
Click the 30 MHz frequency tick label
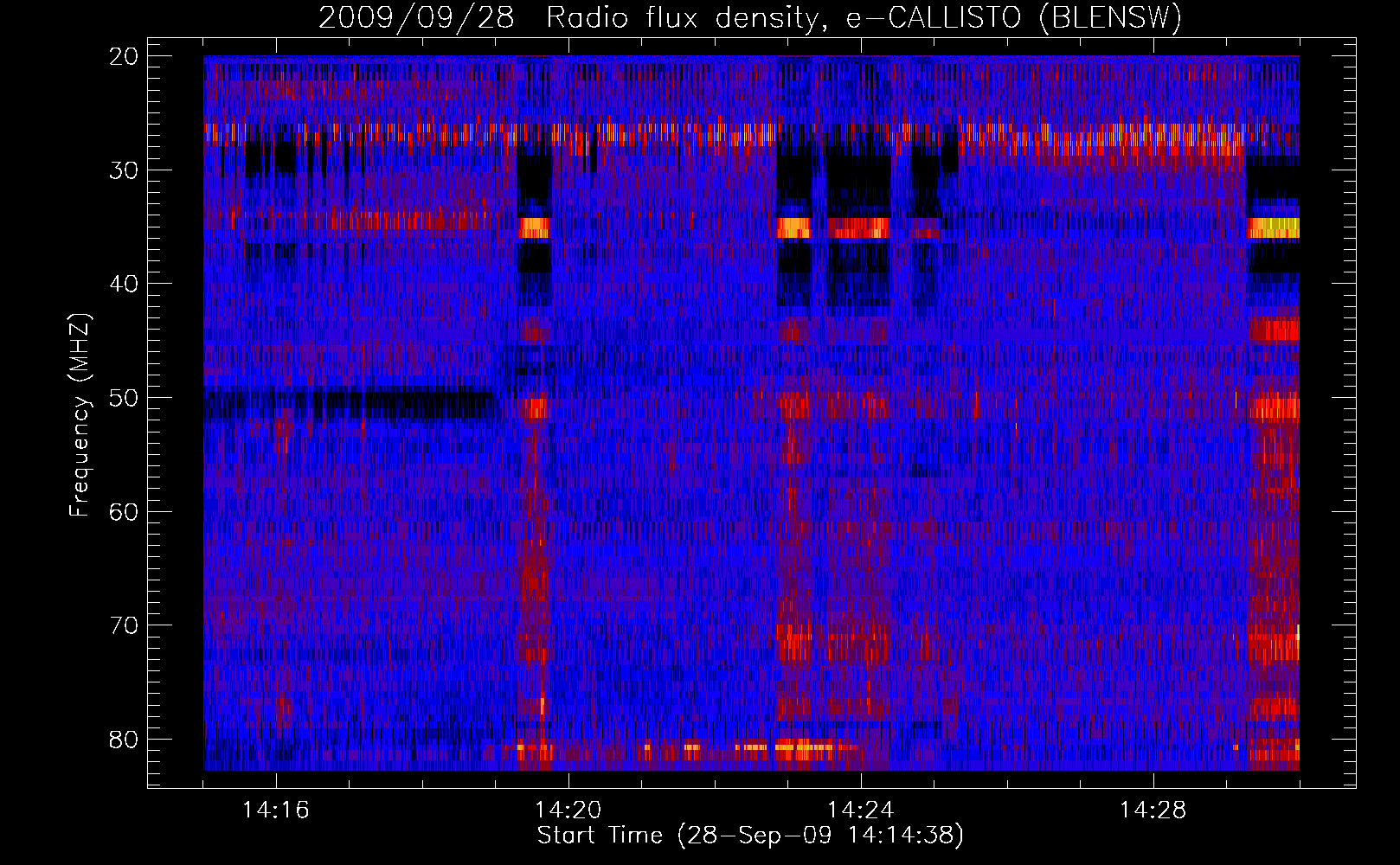124,170
